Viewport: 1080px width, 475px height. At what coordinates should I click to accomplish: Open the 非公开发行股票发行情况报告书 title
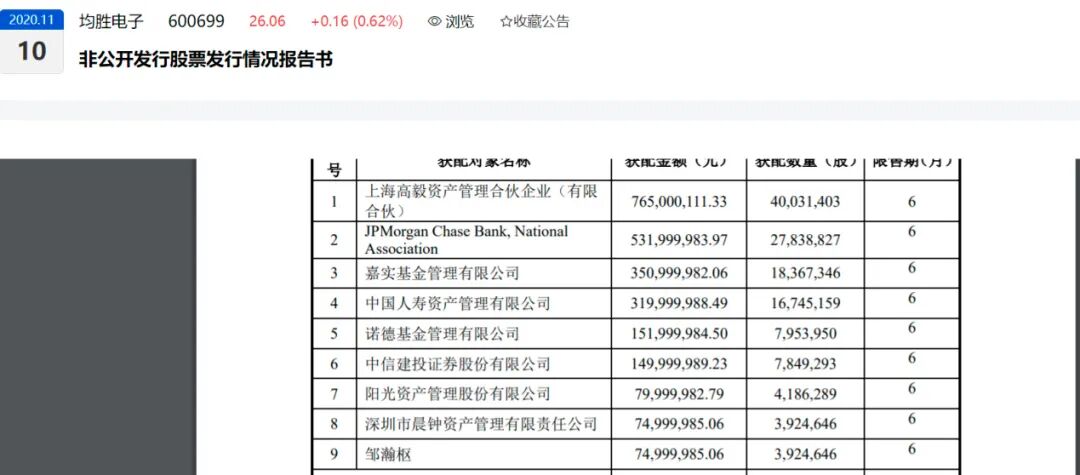click(x=206, y=59)
